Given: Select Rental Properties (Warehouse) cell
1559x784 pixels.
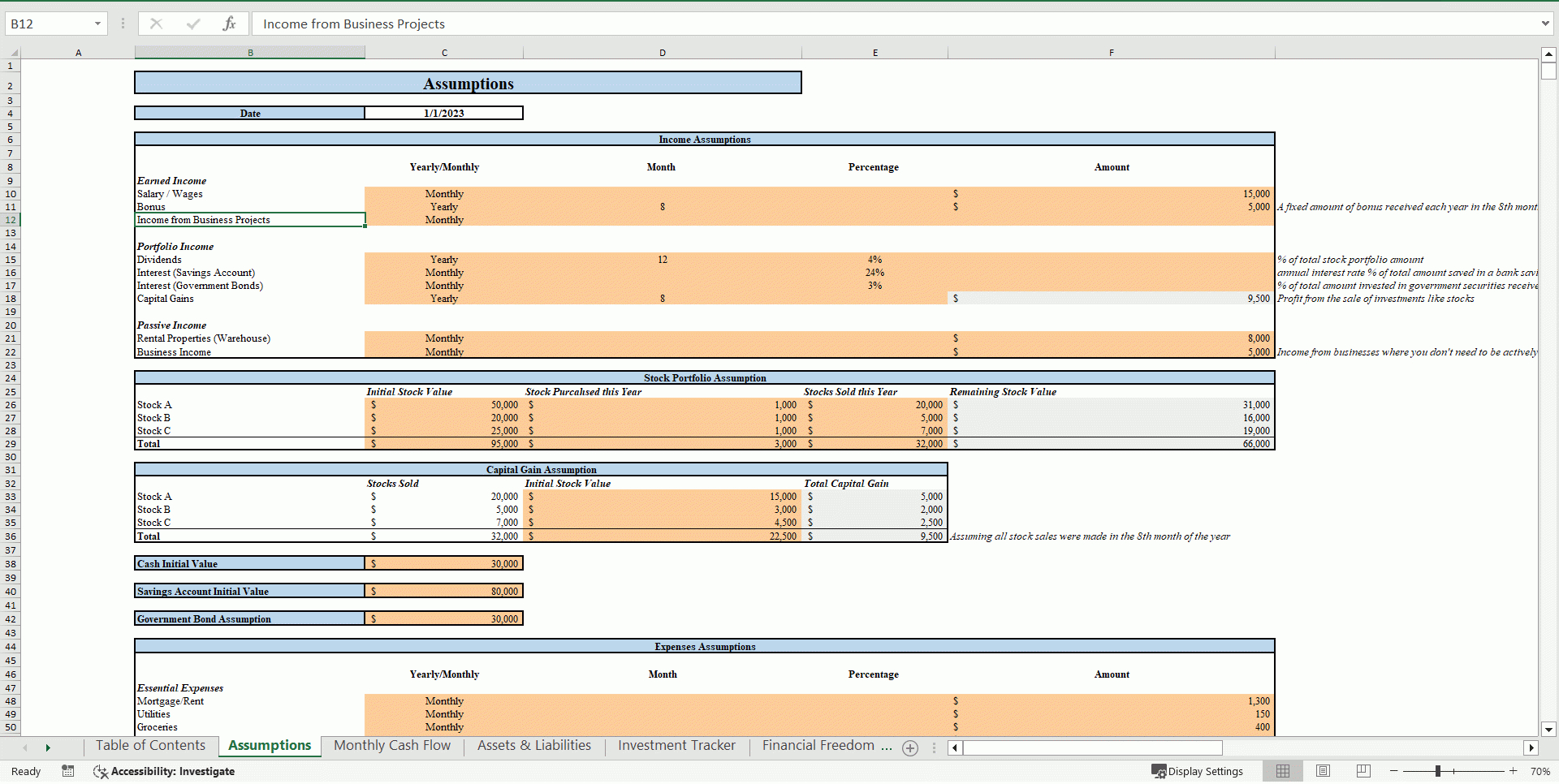Looking at the screenshot, I should (x=250, y=338).
